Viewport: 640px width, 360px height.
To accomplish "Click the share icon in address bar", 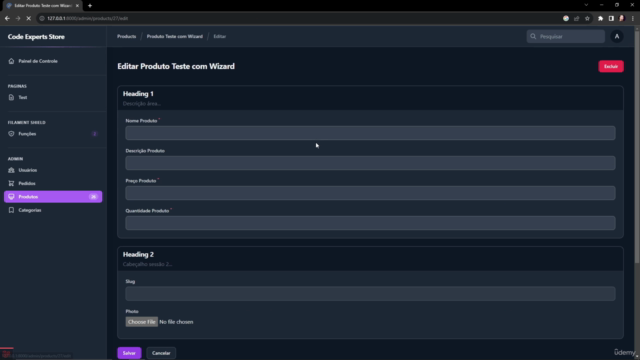I will pyautogui.click(x=576, y=18).
